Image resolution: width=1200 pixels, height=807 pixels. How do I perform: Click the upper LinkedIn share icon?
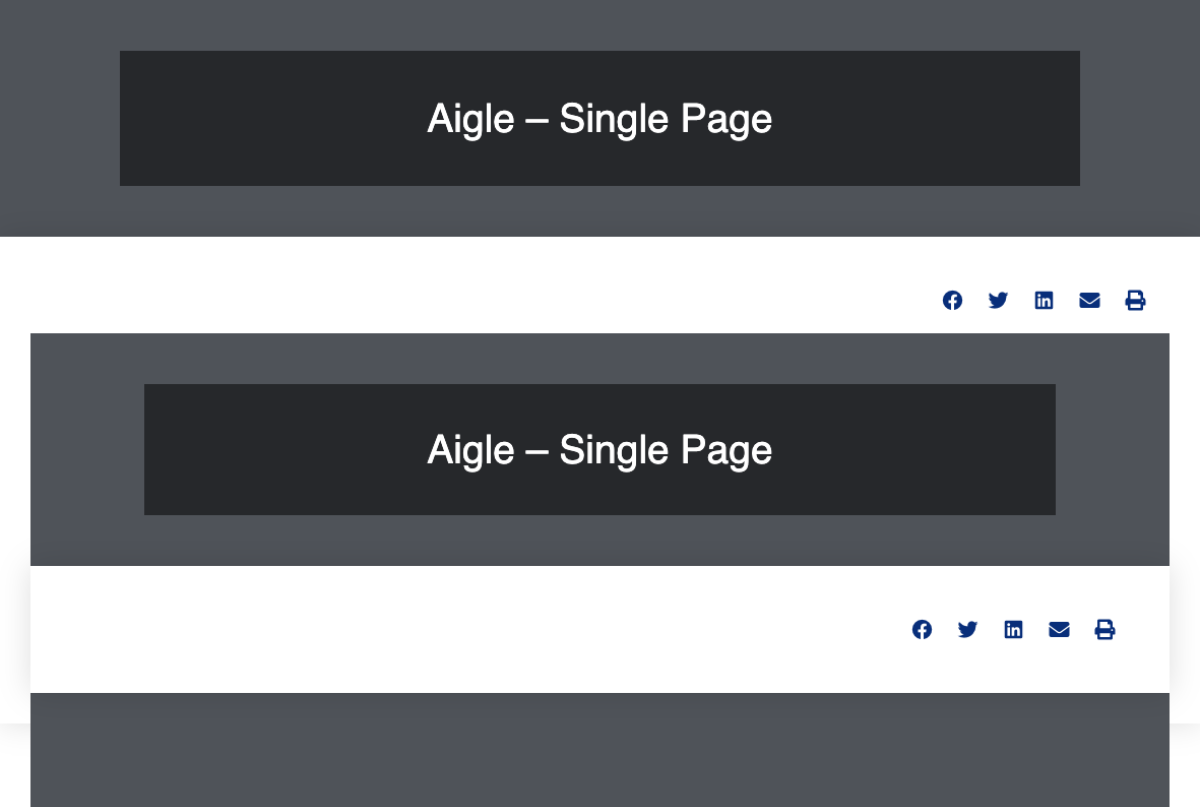click(1044, 300)
